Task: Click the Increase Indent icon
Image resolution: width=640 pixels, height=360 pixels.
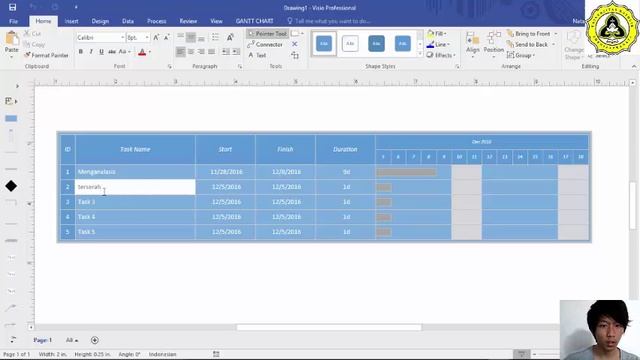Action: click(236, 52)
